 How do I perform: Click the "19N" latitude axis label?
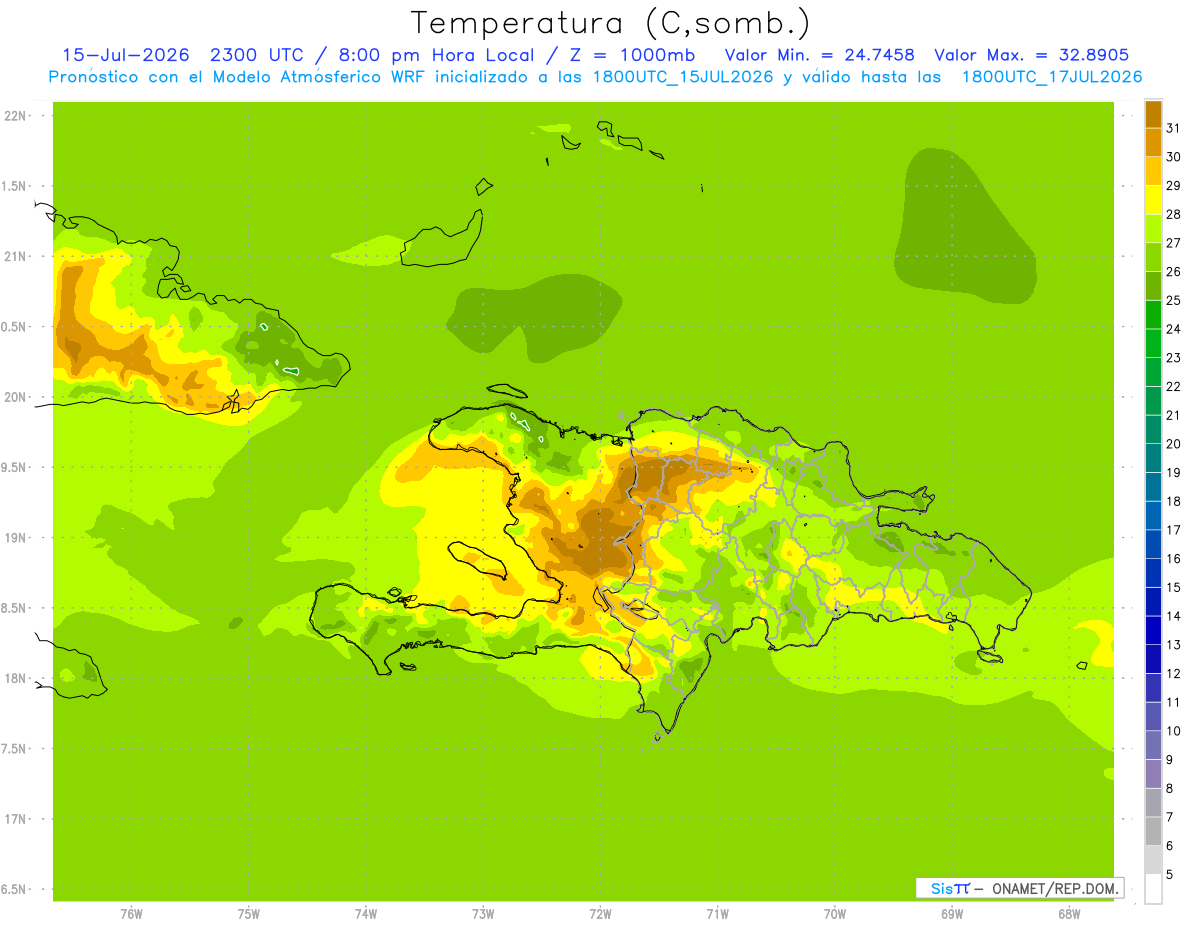(14, 537)
